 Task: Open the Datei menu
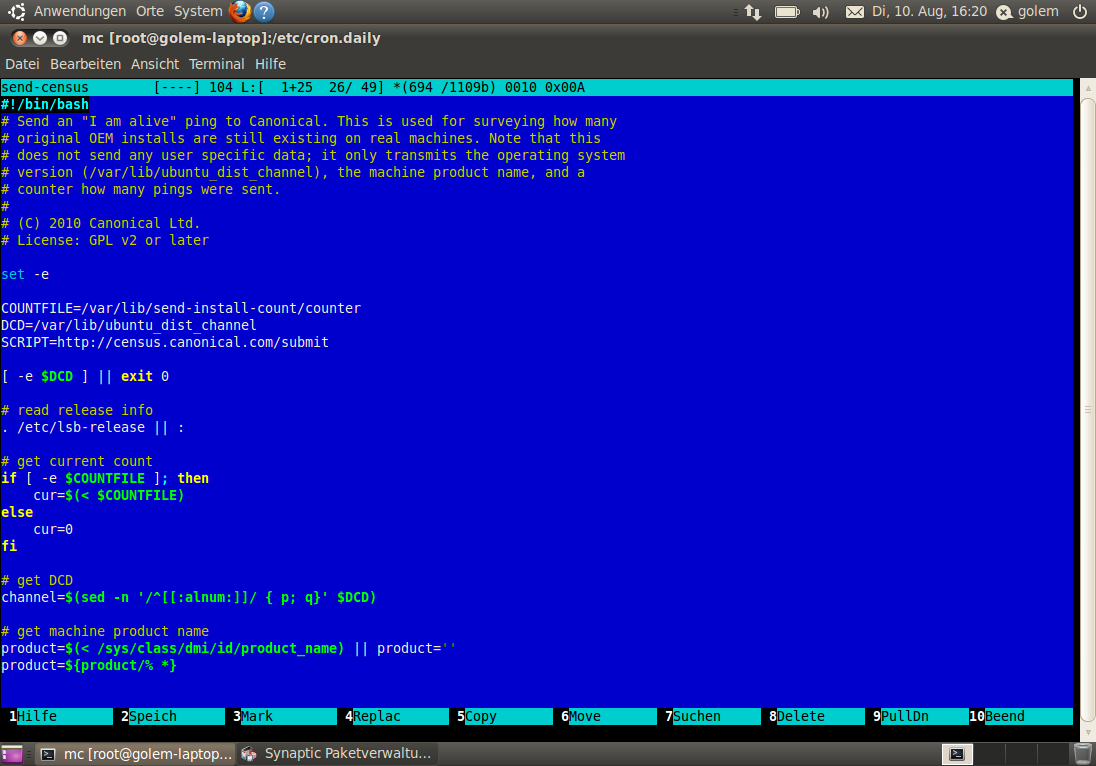tap(22, 64)
